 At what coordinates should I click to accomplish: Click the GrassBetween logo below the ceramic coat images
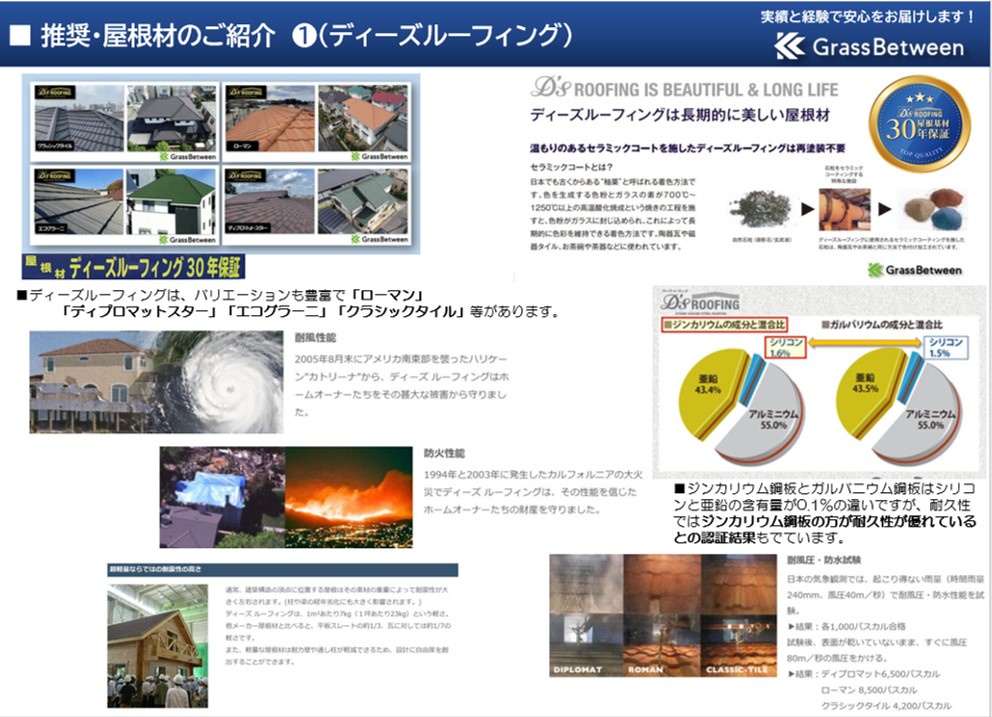(915, 270)
